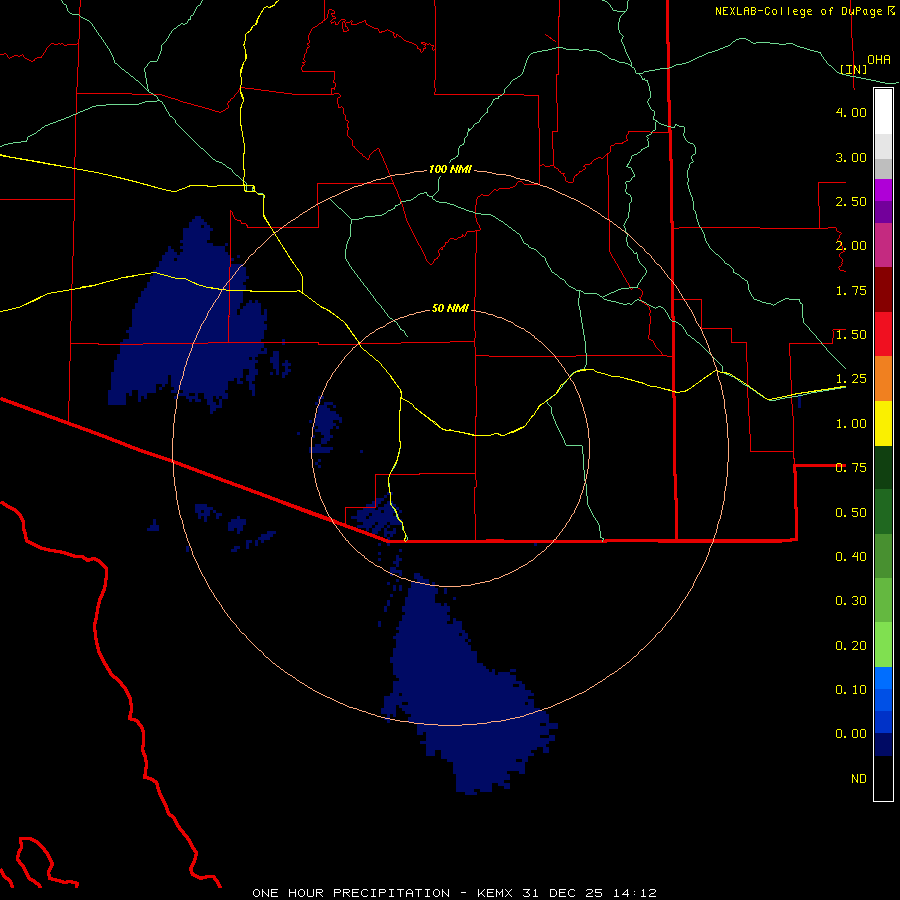Select the 0.30 legend value
Screen dimensions: 900x900
point(851,601)
